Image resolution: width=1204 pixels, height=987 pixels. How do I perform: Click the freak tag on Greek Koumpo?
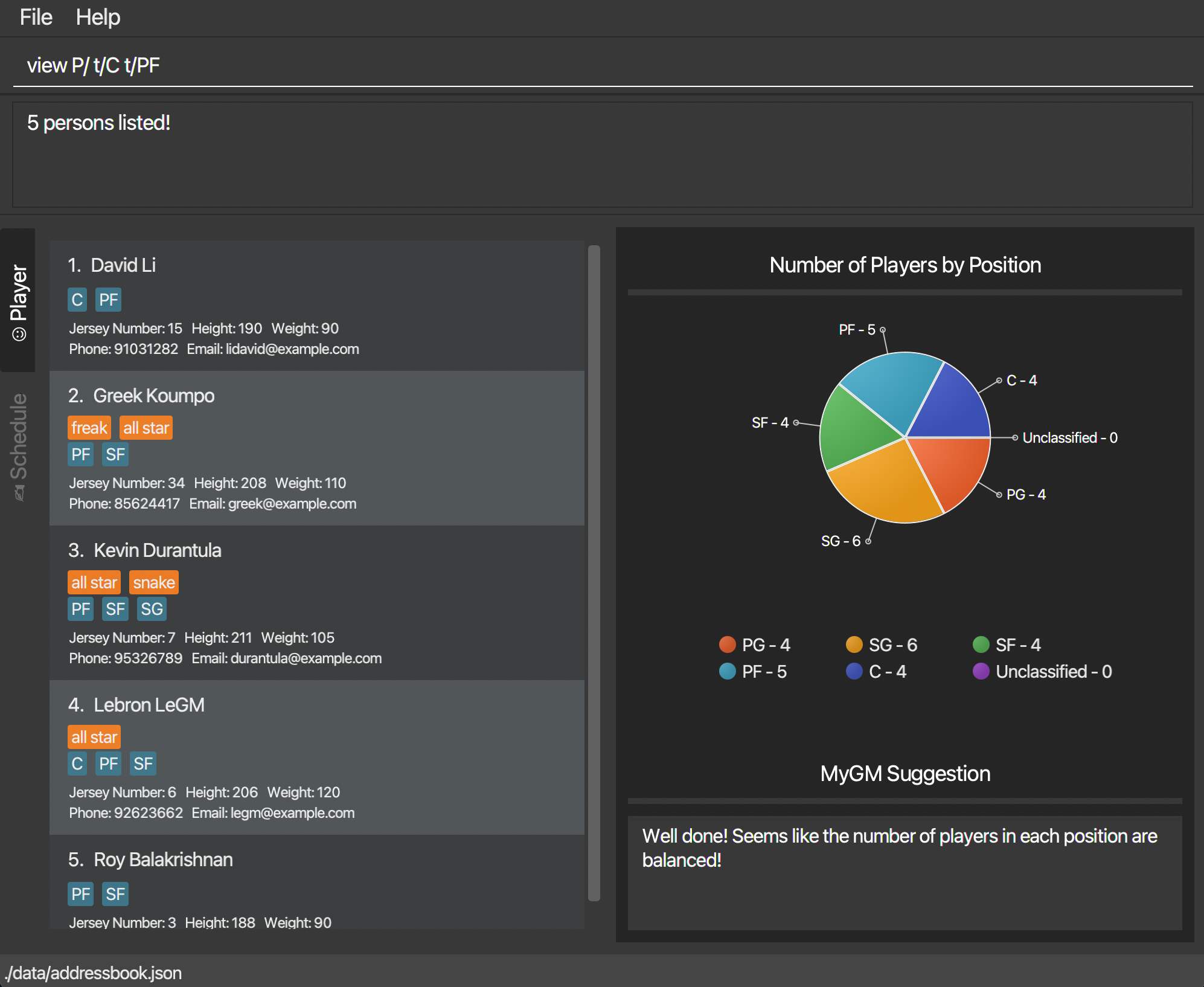(x=89, y=428)
